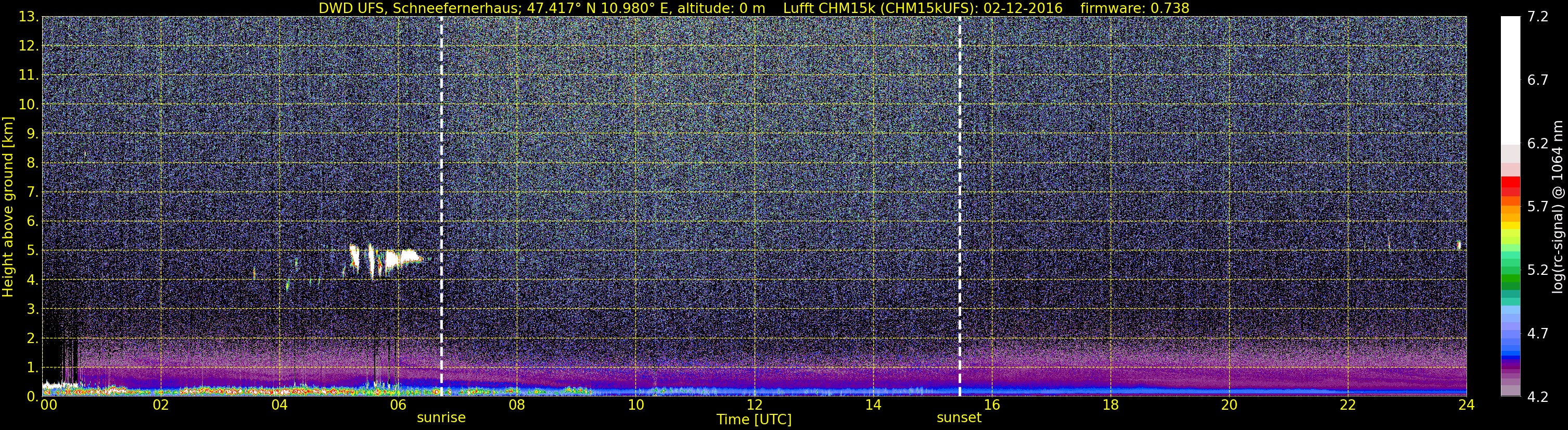Click the colorbar tick label "4.2"
Image resolution: width=1568 pixels, height=430 pixels.
[x=1538, y=397]
